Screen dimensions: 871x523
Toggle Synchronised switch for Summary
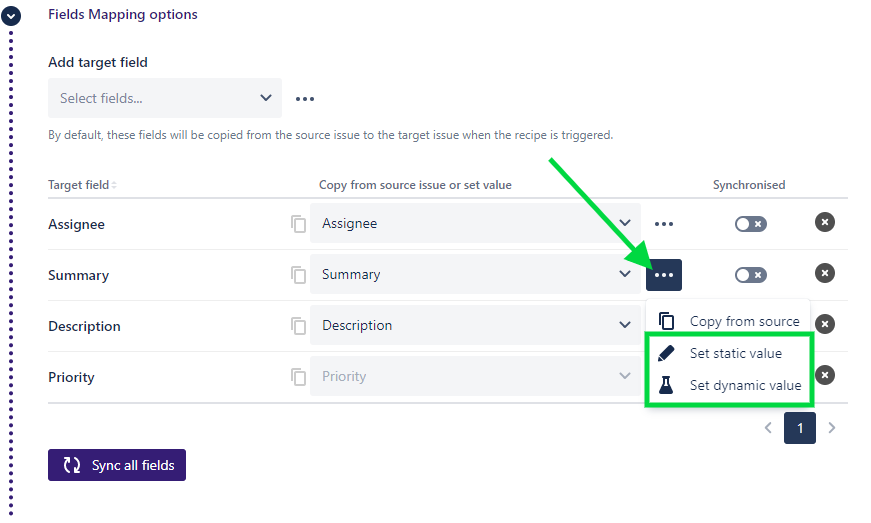point(750,275)
